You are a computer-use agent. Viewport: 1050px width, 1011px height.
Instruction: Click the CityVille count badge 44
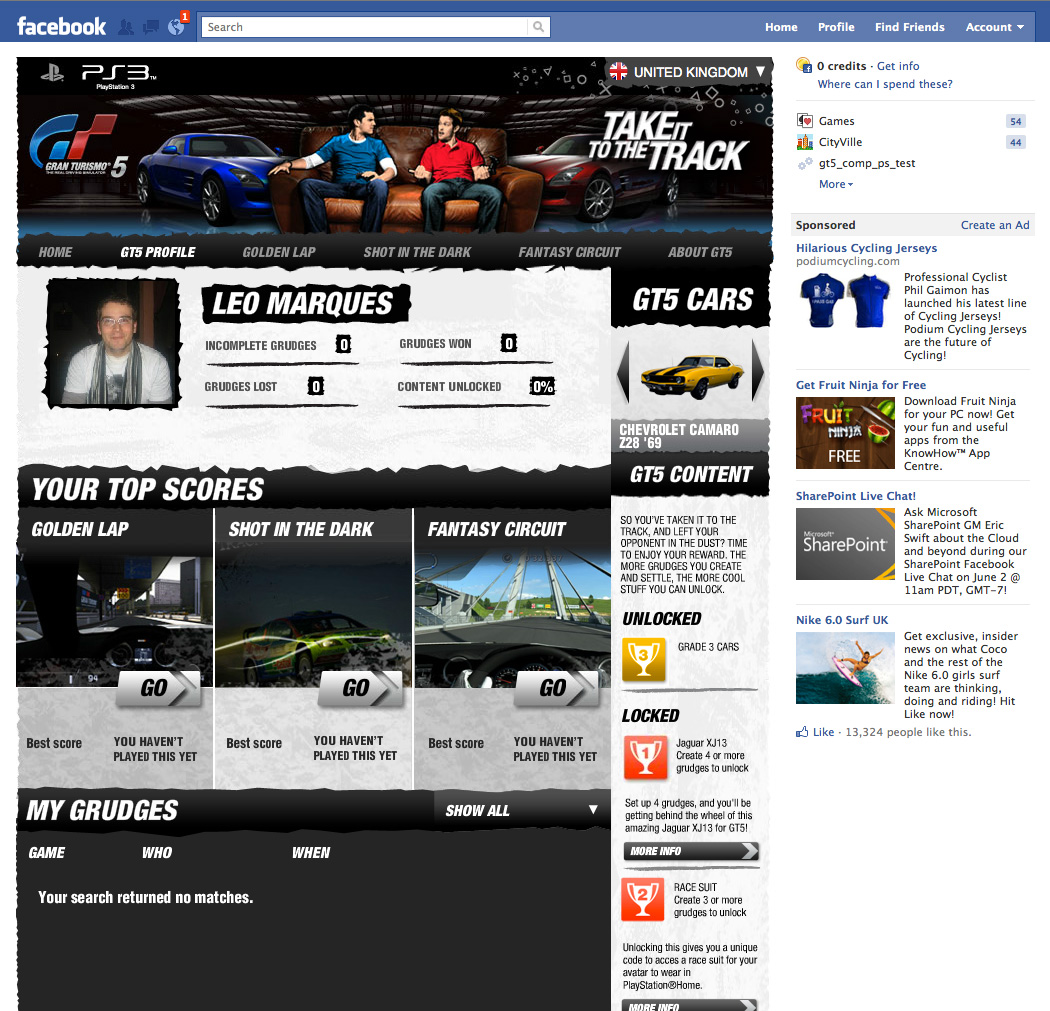click(x=1016, y=142)
